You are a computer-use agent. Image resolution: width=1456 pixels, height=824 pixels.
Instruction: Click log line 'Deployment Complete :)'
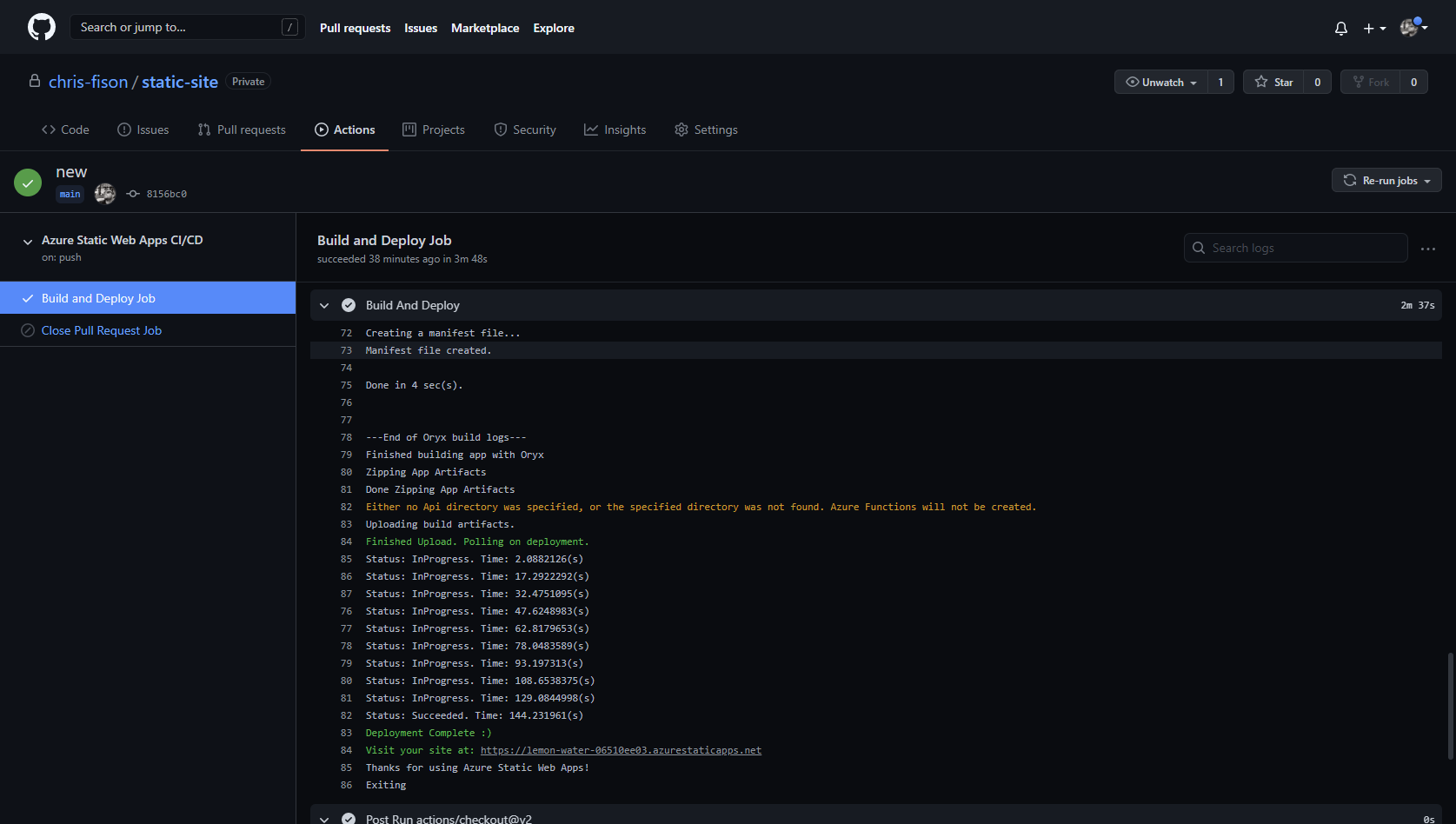429,733
